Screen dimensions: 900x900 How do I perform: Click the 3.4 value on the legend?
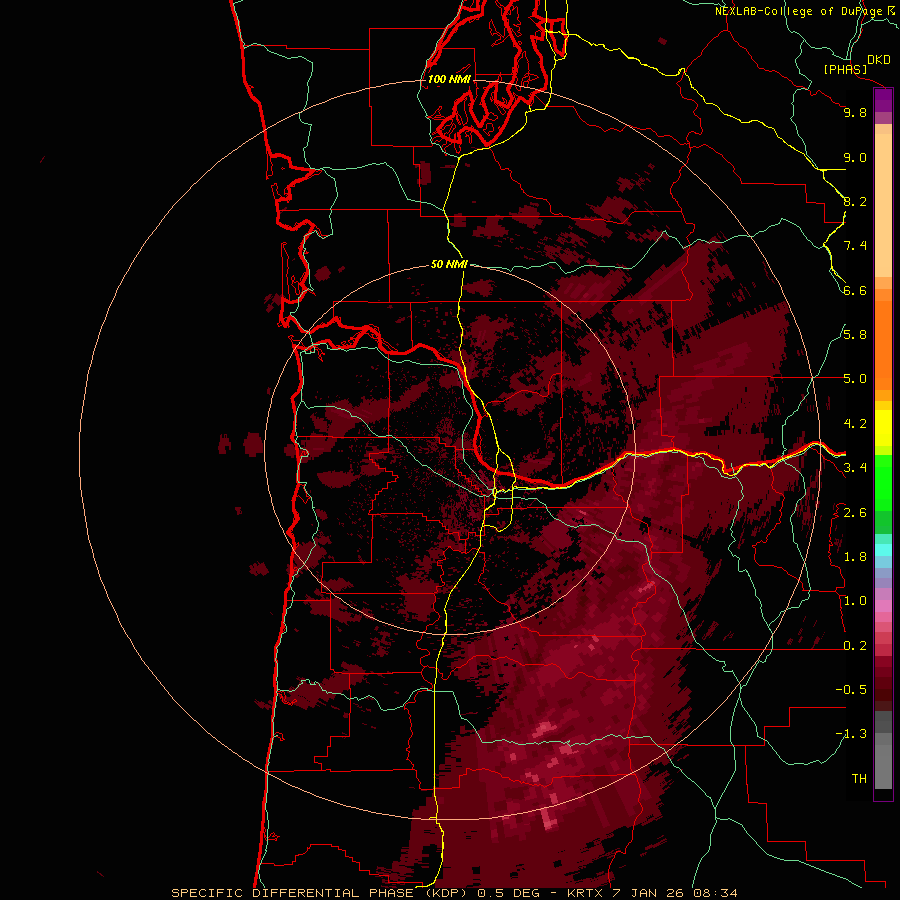click(855, 468)
